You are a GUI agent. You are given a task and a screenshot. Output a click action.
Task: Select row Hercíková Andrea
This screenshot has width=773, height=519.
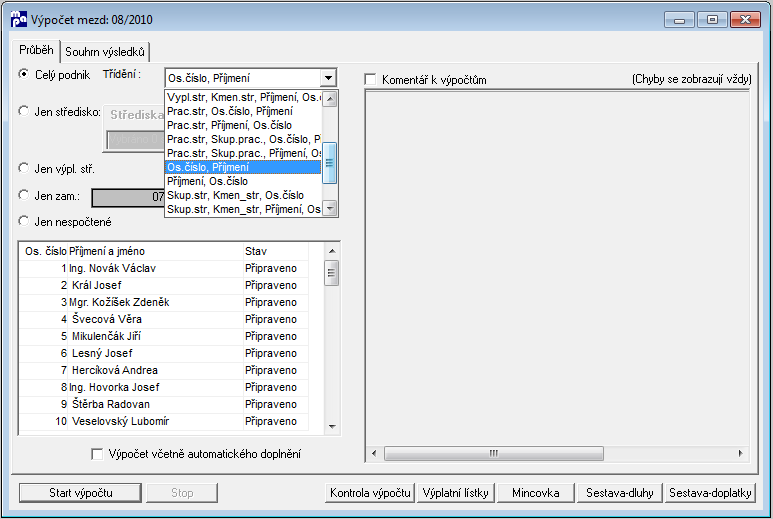[x=164, y=370]
